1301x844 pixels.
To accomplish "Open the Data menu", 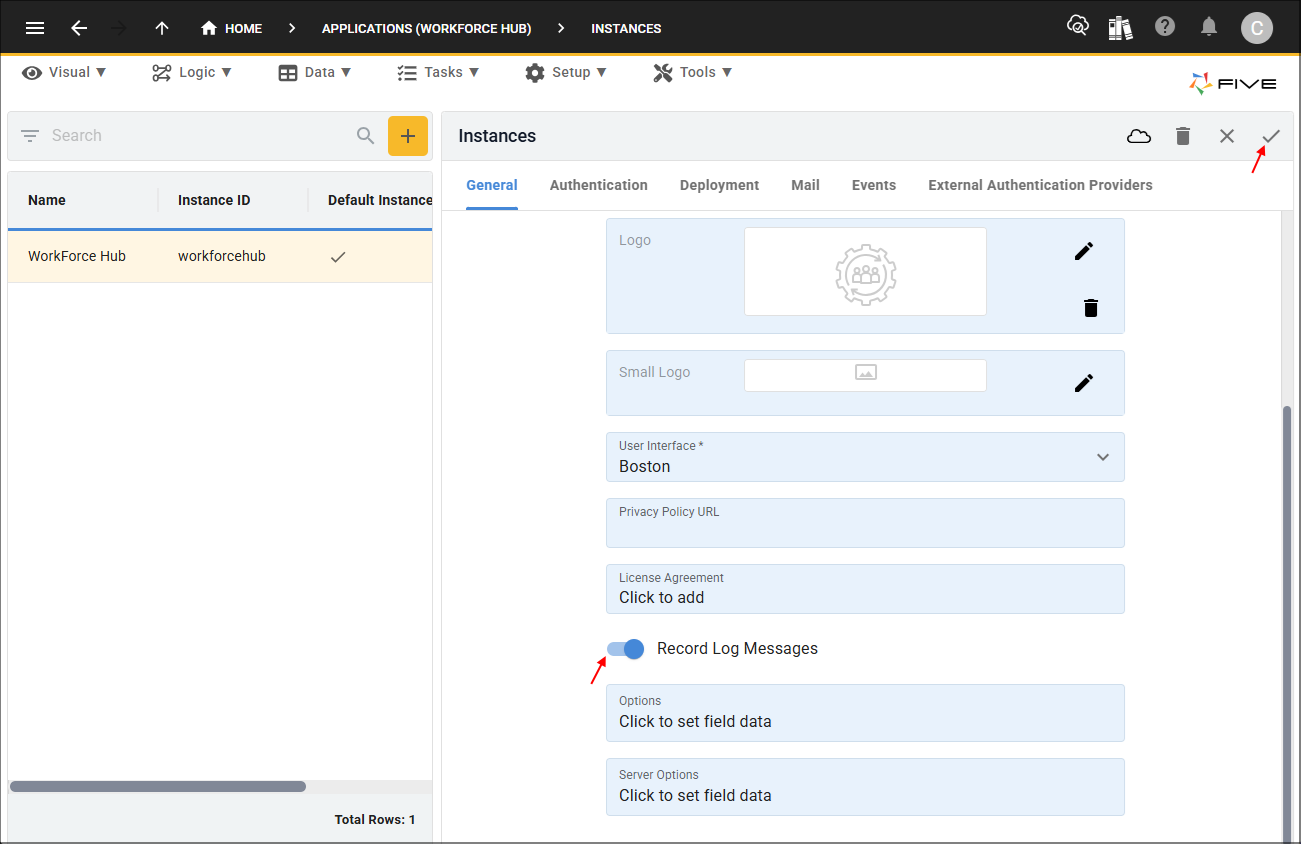I will (315, 72).
